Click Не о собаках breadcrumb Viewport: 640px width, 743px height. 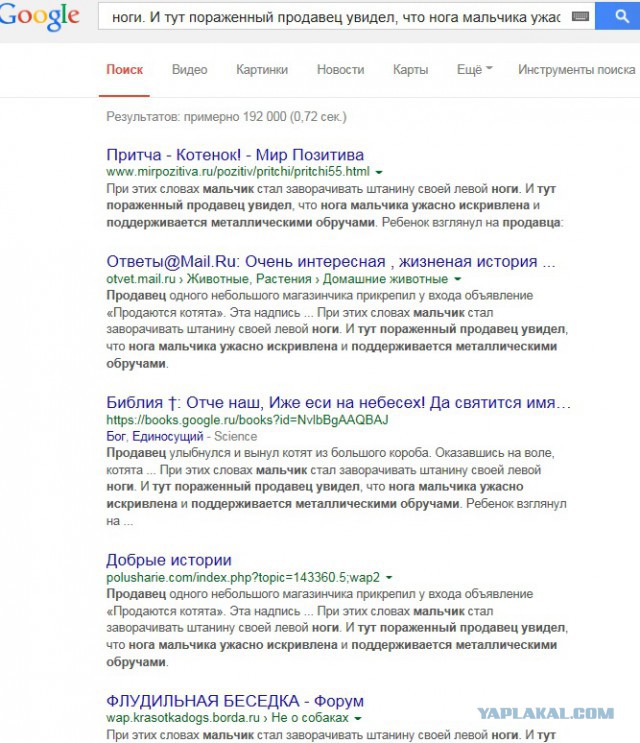[310, 718]
